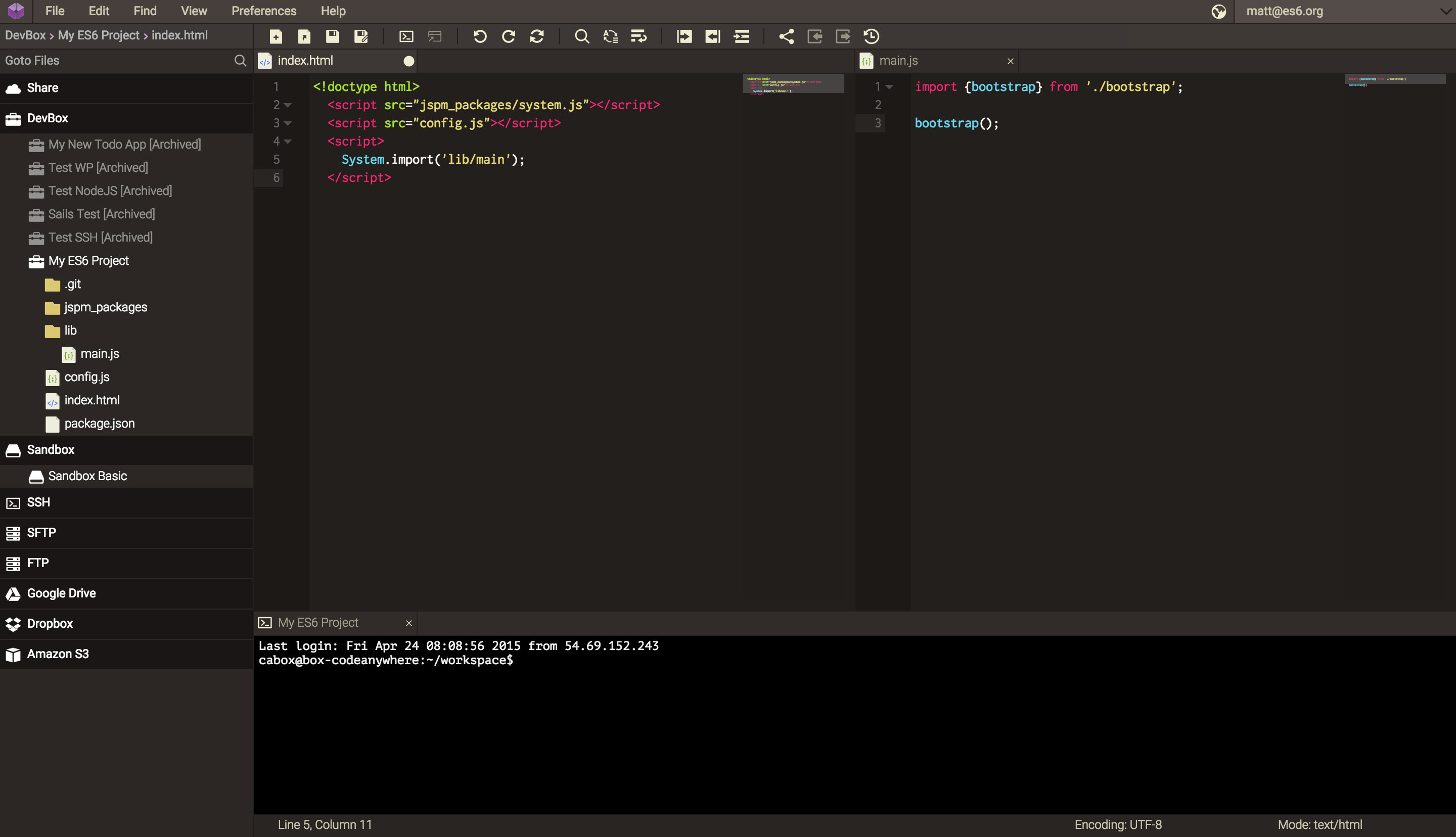
Task: Close the My ES6 Project terminal tab
Action: click(408, 623)
